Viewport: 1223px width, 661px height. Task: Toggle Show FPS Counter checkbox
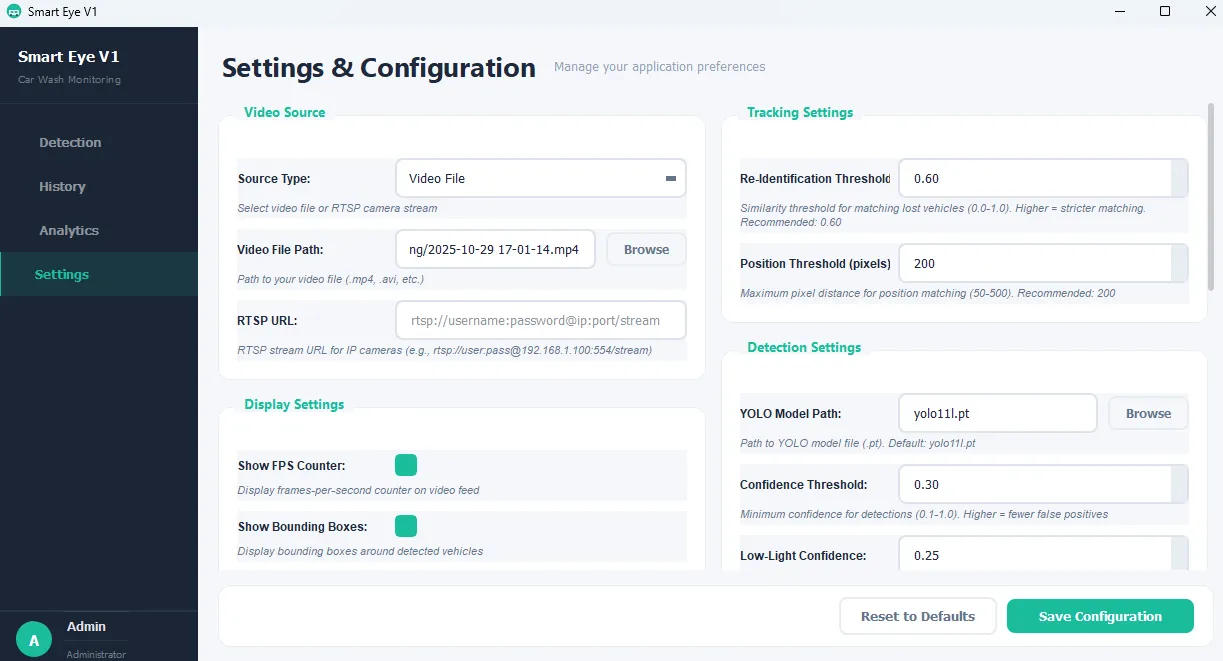click(406, 465)
